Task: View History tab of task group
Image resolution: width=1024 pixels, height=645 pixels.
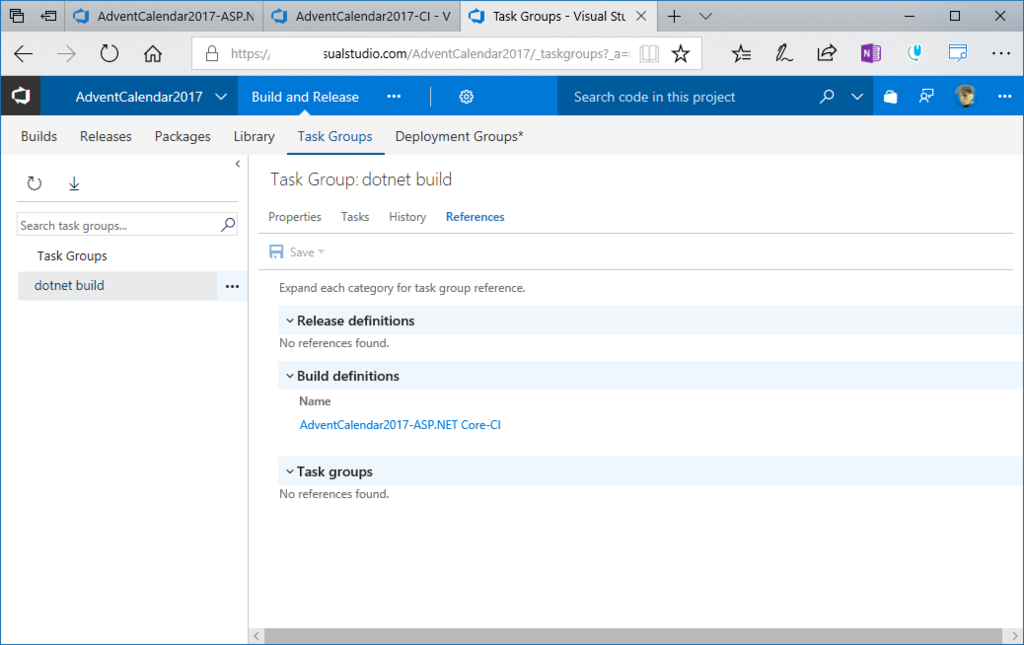Action: tap(408, 217)
